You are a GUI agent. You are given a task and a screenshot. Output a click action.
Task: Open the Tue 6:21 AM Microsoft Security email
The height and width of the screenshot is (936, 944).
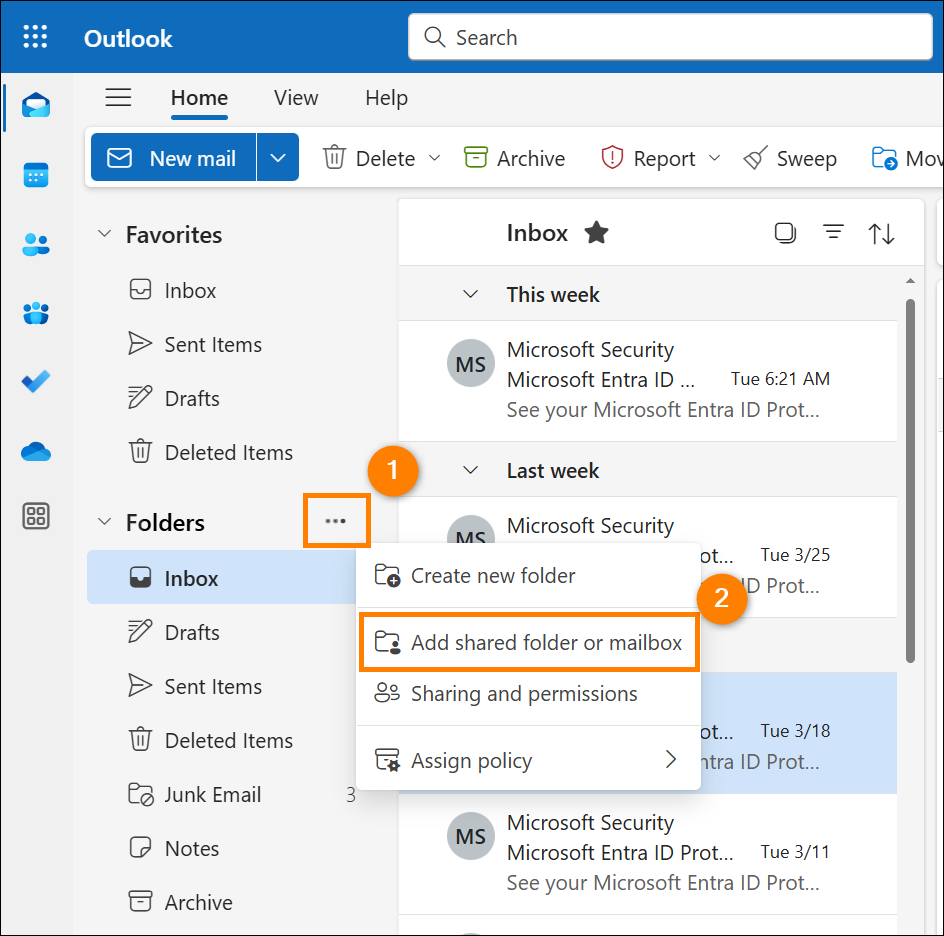[648, 381]
